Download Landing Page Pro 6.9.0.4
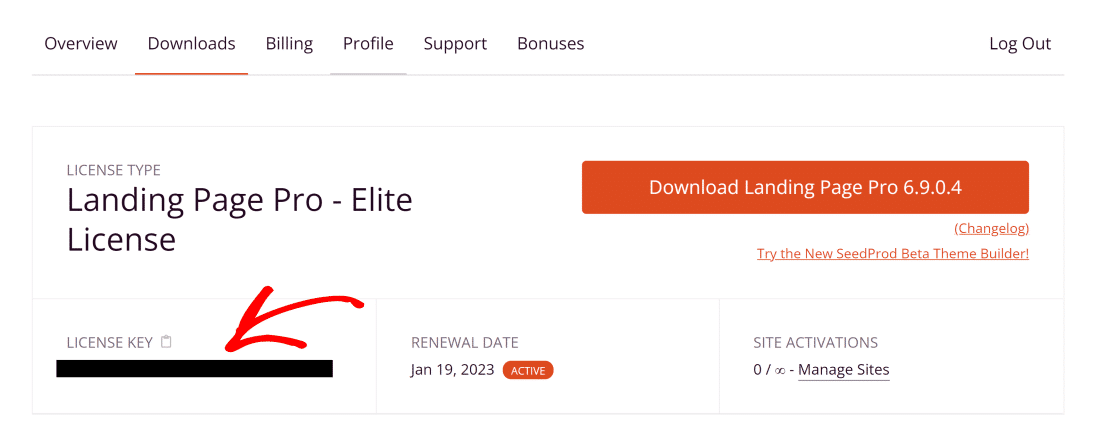This screenshot has height=425, width=1116. 805,187
